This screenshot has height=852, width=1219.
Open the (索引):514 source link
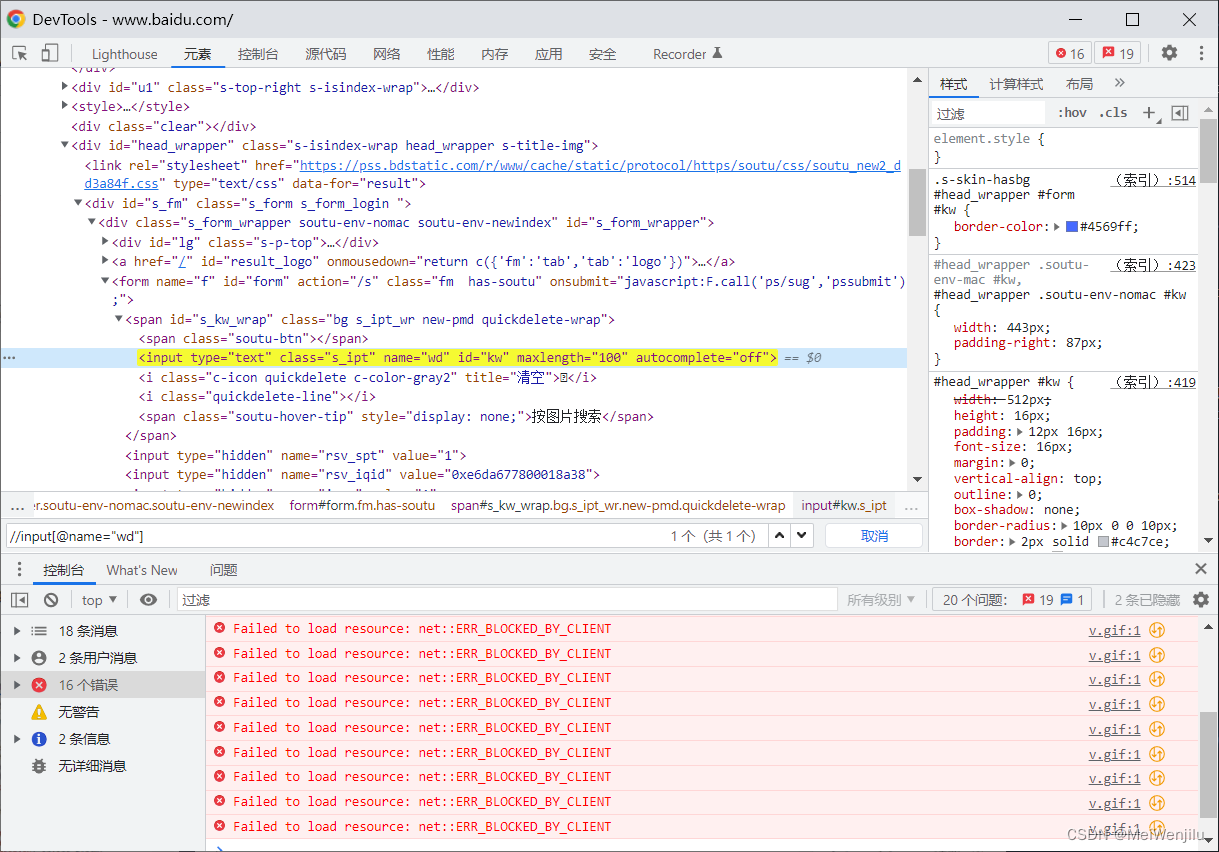pos(1154,180)
